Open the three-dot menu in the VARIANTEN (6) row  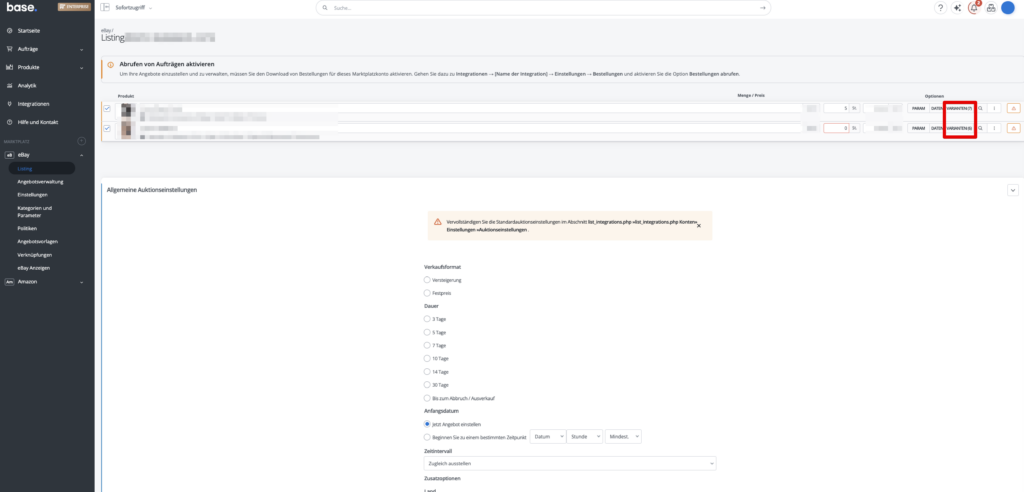click(994, 128)
